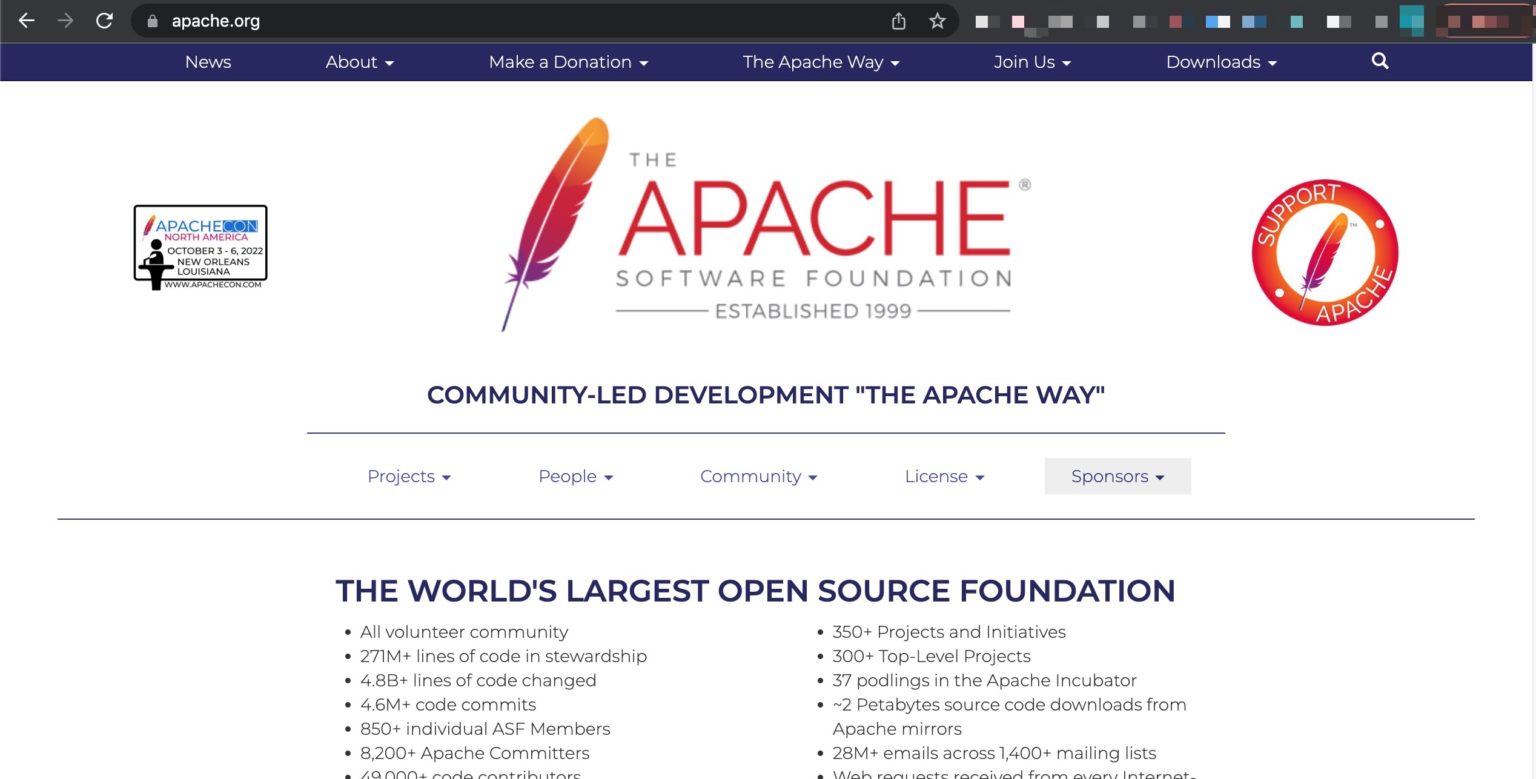Expand the Sponsors dropdown
1536x779 pixels.
[1117, 476]
